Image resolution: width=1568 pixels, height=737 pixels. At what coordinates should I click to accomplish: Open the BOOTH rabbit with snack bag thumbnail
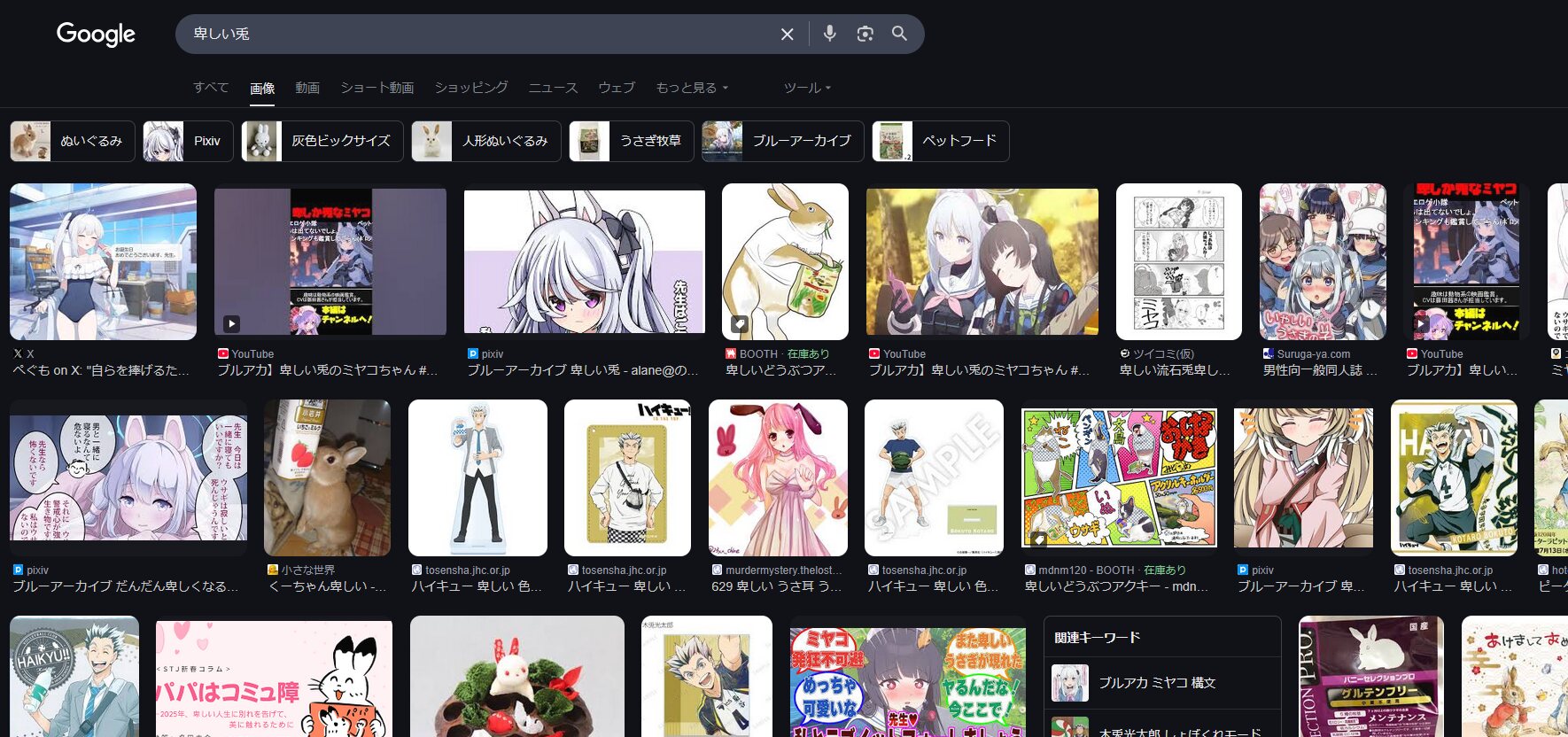[785, 261]
